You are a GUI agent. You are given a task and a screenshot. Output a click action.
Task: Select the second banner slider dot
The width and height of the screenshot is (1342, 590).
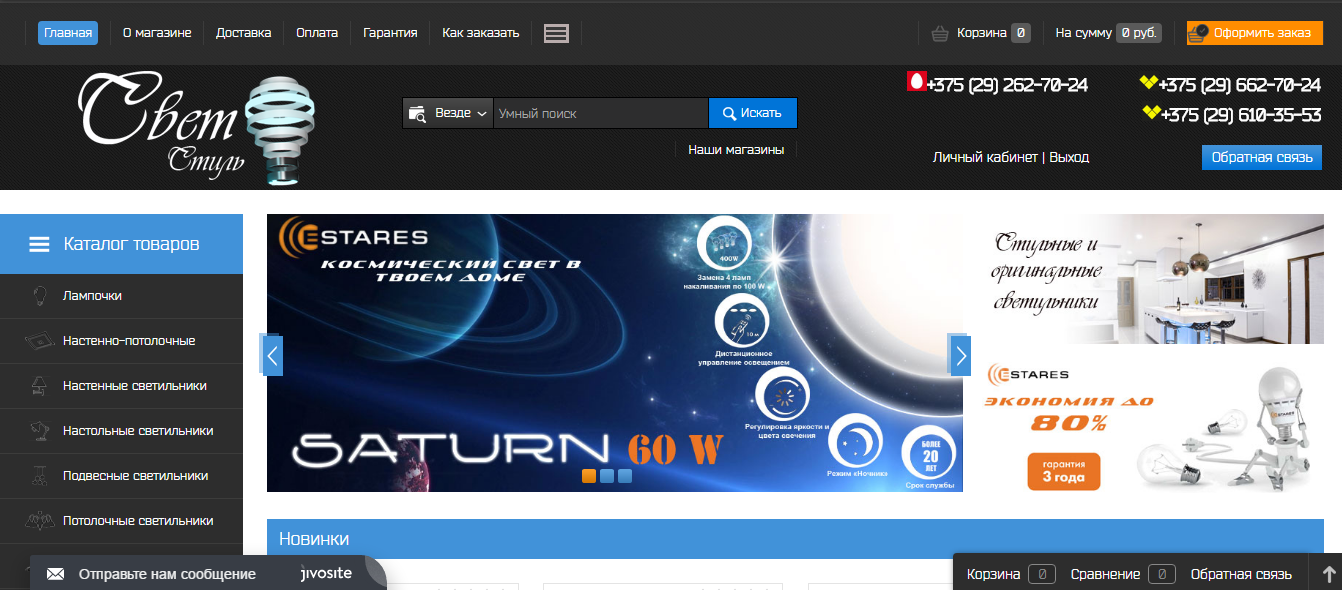(607, 476)
